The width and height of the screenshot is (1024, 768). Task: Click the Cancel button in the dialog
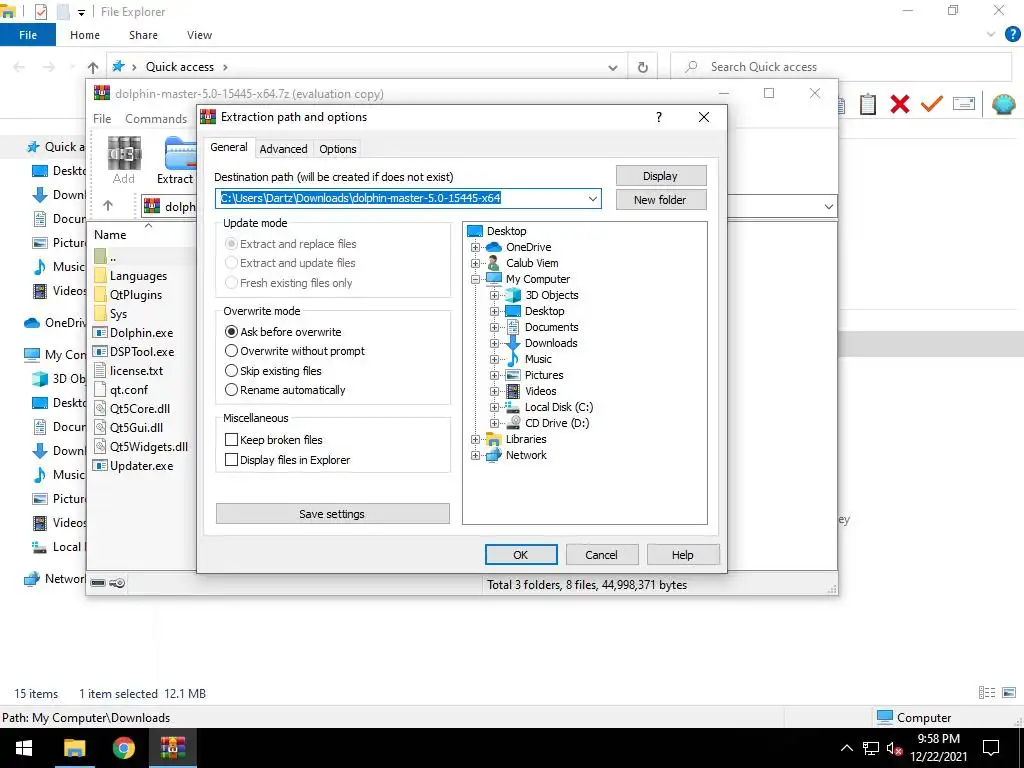[601, 554]
